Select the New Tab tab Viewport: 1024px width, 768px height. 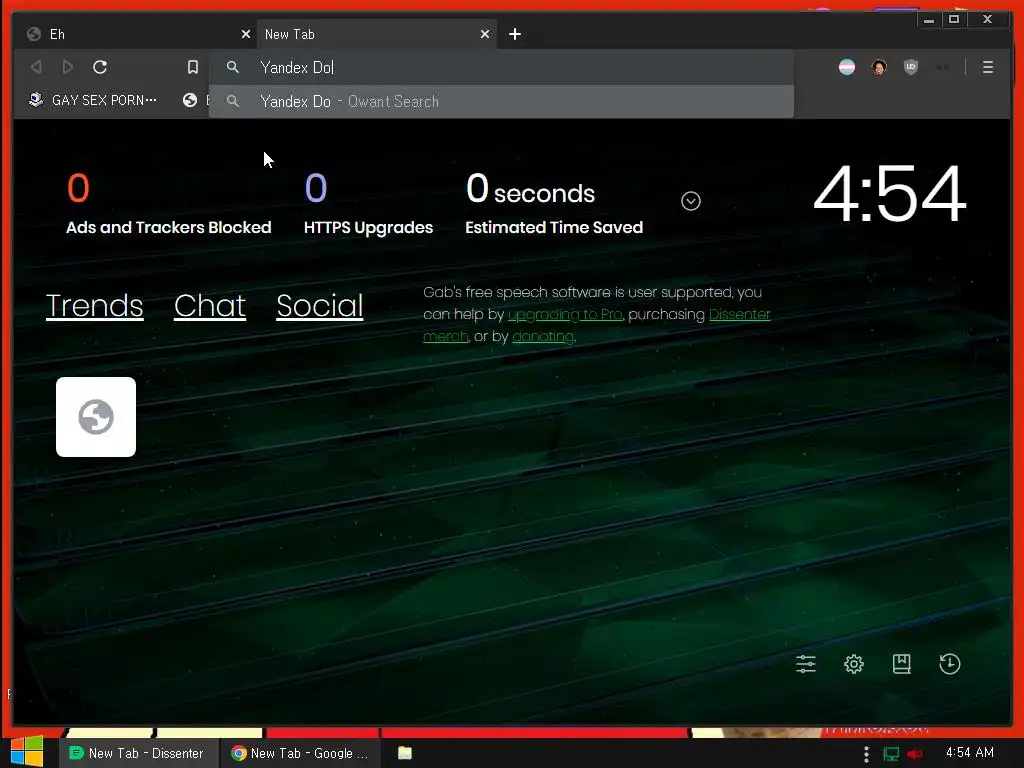pyautogui.click(x=377, y=34)
